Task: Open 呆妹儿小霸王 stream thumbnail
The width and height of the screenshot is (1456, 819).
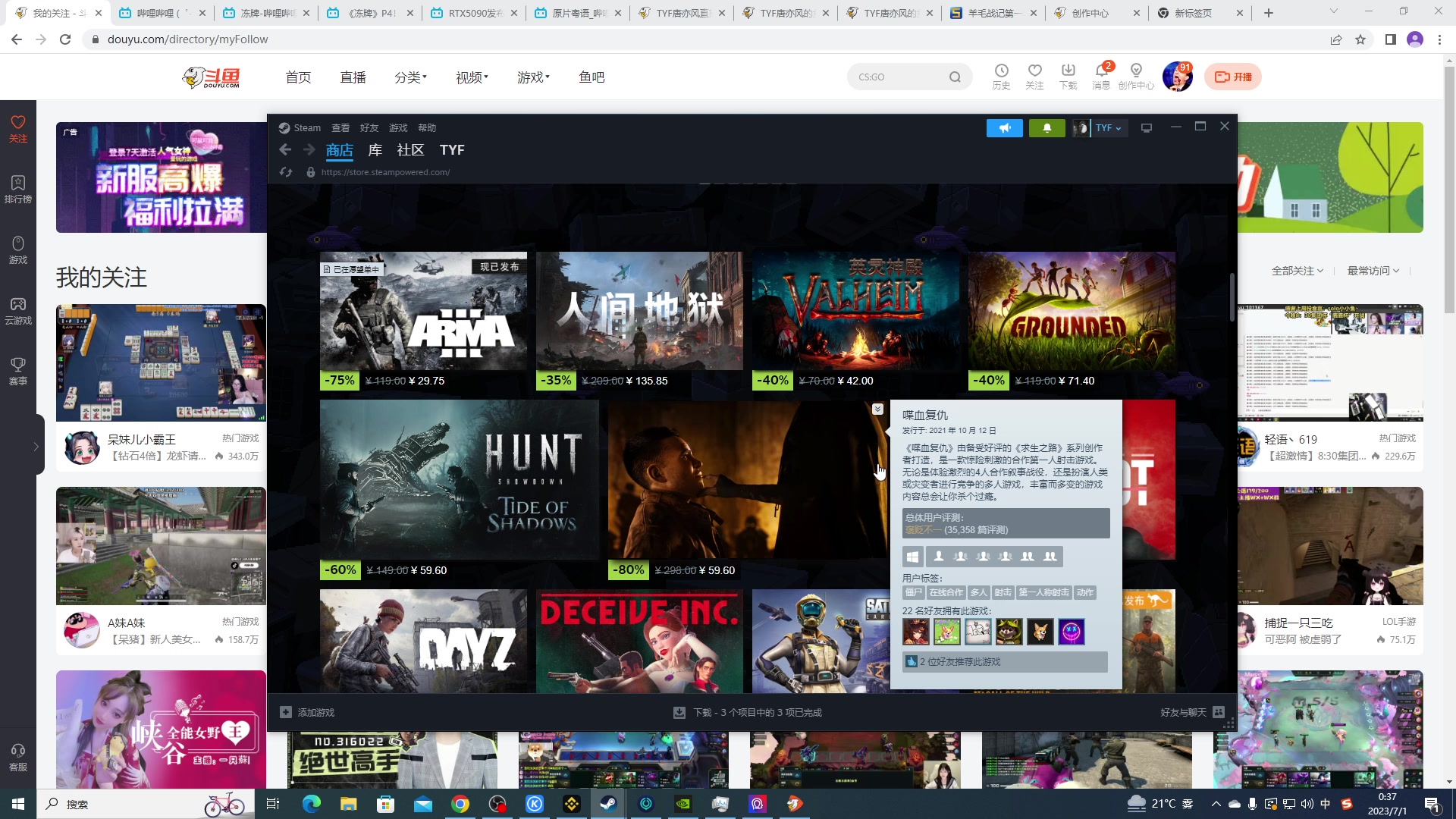Action: point(161,362)
